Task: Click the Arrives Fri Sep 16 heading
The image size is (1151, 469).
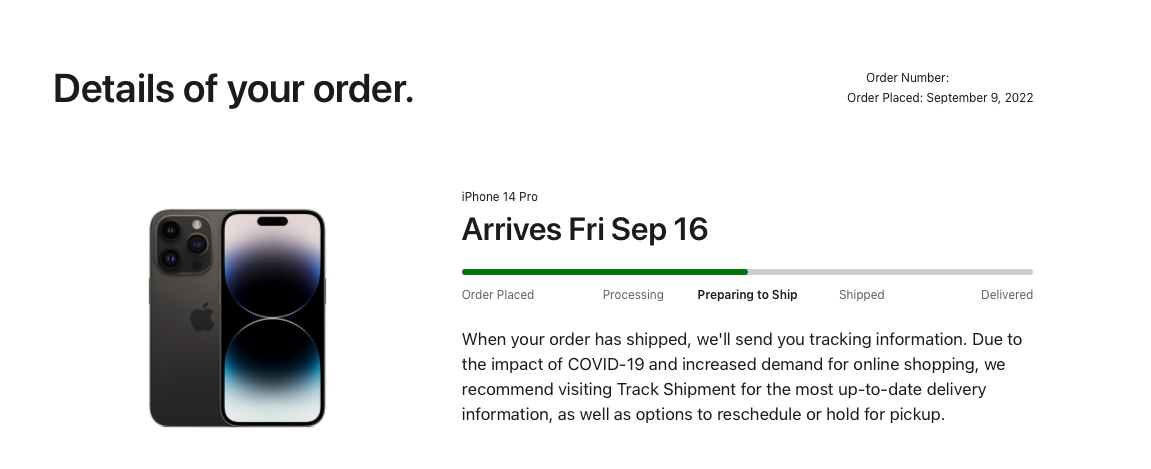Action: tap(584, 230)
